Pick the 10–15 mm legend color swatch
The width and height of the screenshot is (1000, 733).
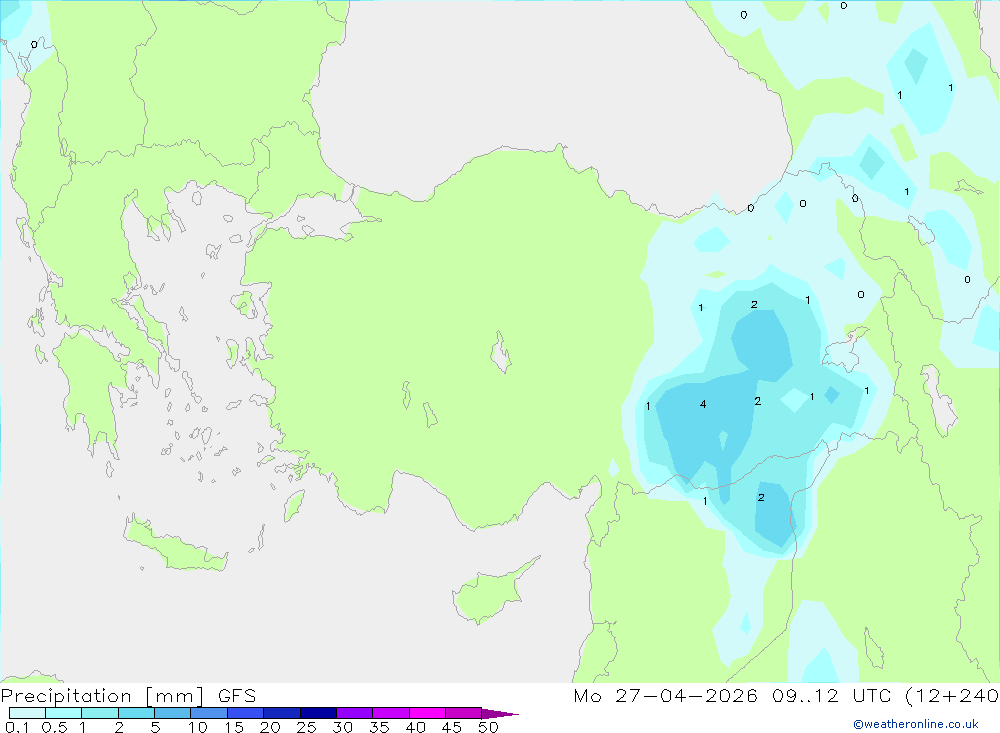[209, 713]
